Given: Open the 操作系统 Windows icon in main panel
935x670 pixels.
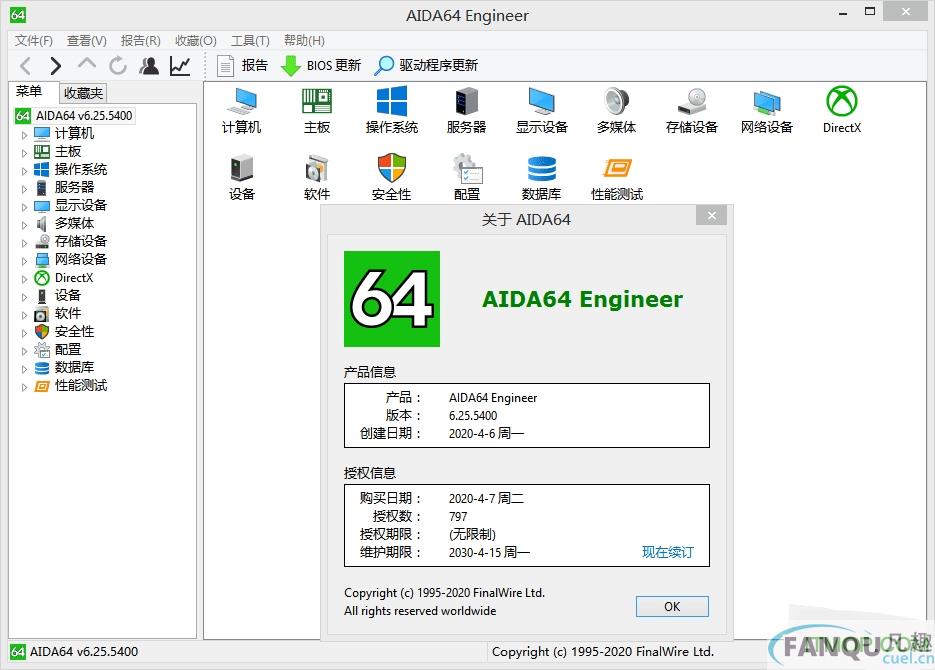Looking at the screenshot, I should [392, 110].
